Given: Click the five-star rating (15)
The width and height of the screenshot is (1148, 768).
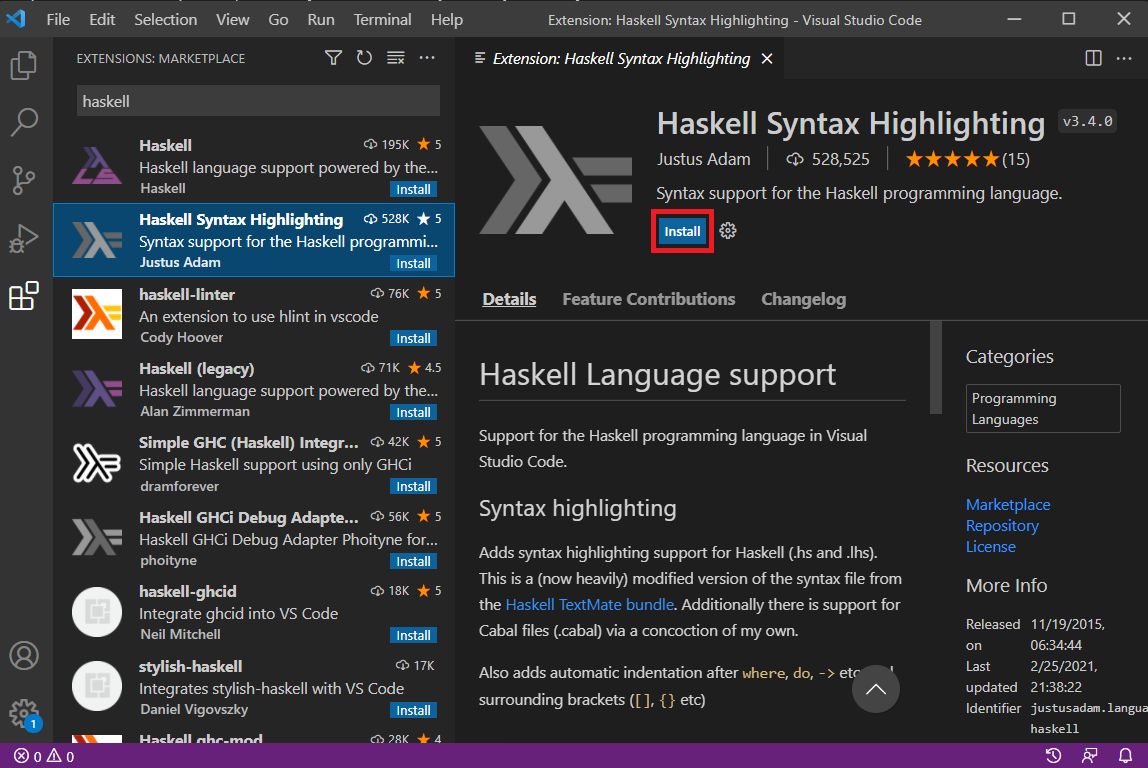Looking at the screenshot, I should coord(967,159).
